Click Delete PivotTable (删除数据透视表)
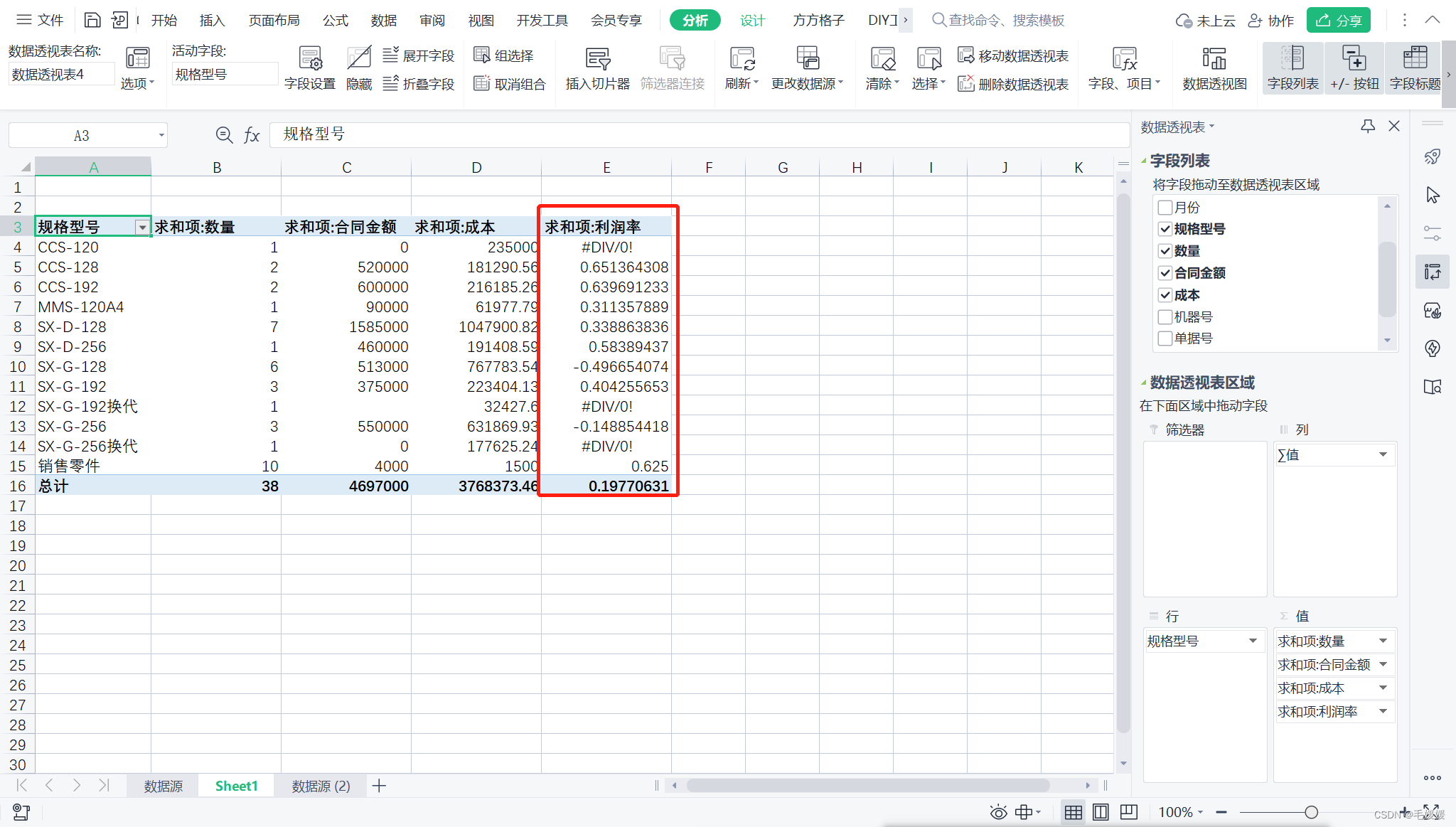Screen dimensions: 1456x827 (1013, 84)
